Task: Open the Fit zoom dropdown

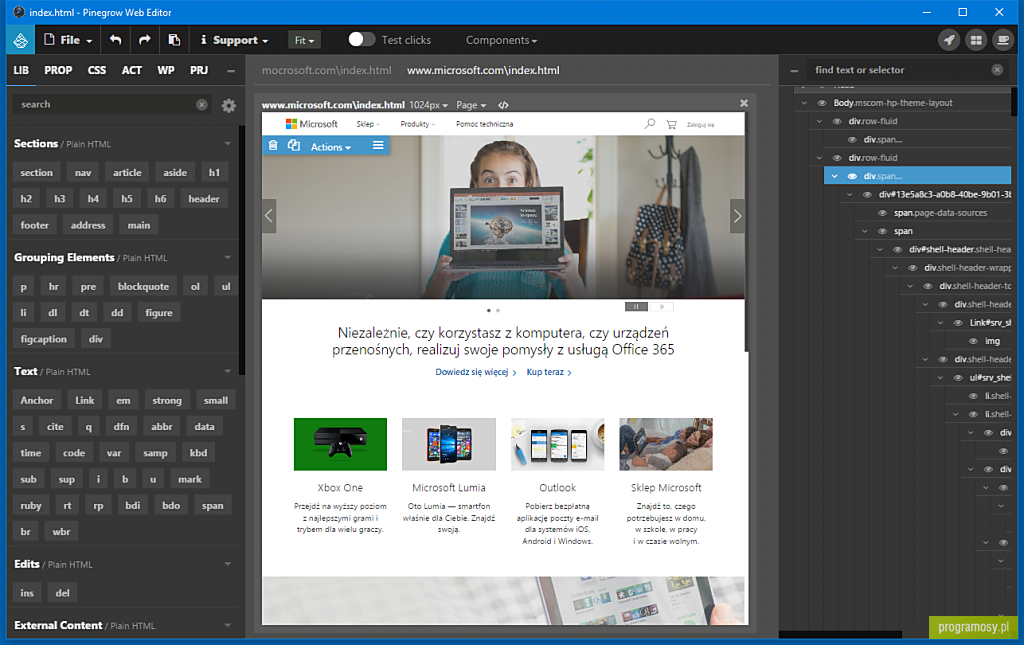Action: point(304,40)
